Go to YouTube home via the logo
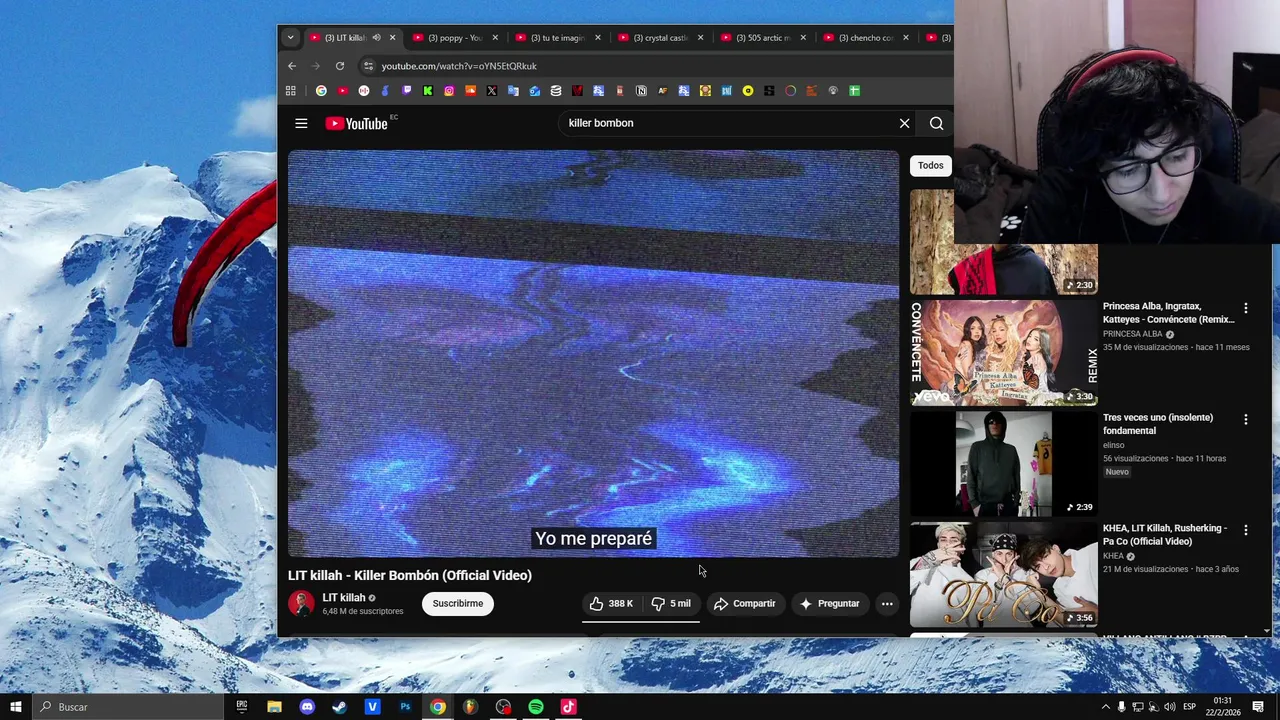 coord(357,123)
